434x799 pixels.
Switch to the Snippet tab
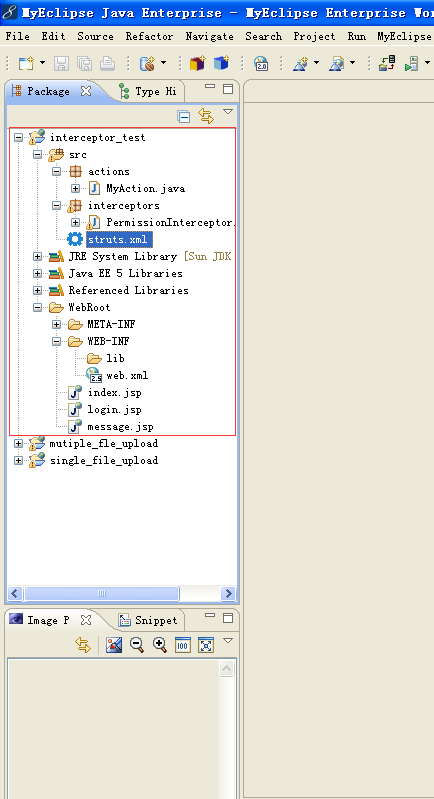[148, 620]
